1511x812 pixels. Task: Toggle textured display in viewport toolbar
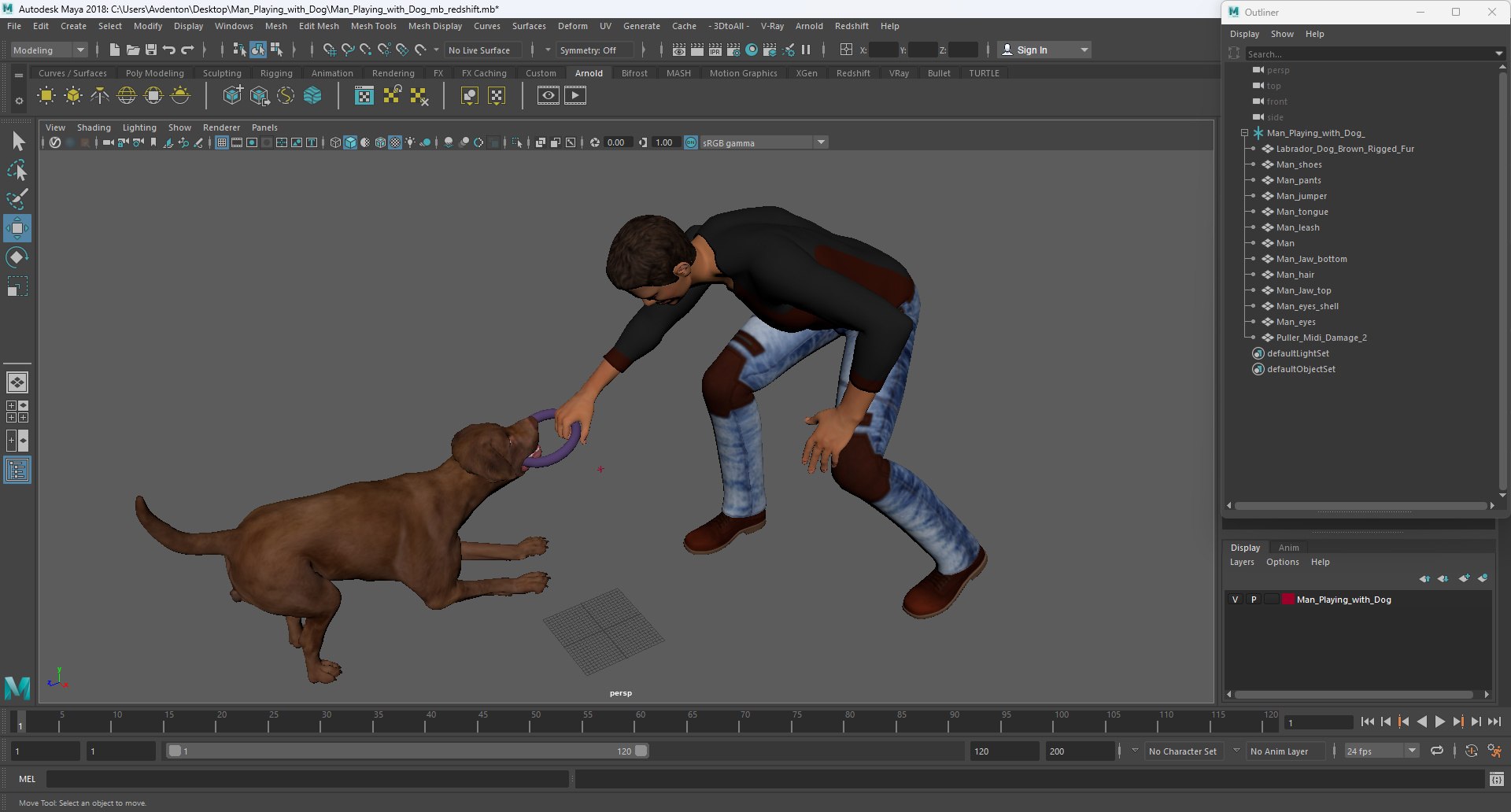[x=395, y=142]
